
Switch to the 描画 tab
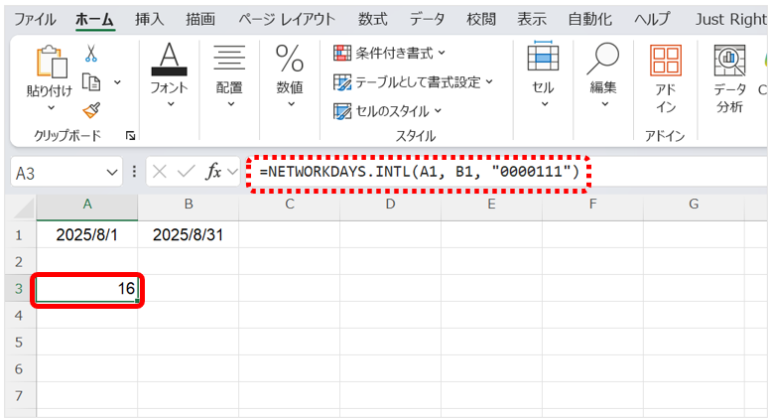[200, 20]
